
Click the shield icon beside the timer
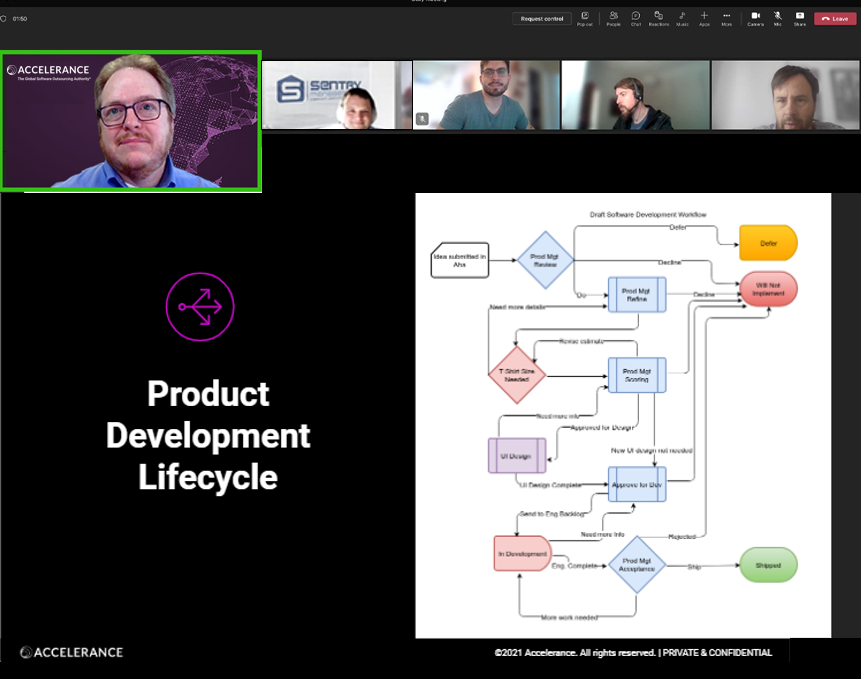(3, 19)
